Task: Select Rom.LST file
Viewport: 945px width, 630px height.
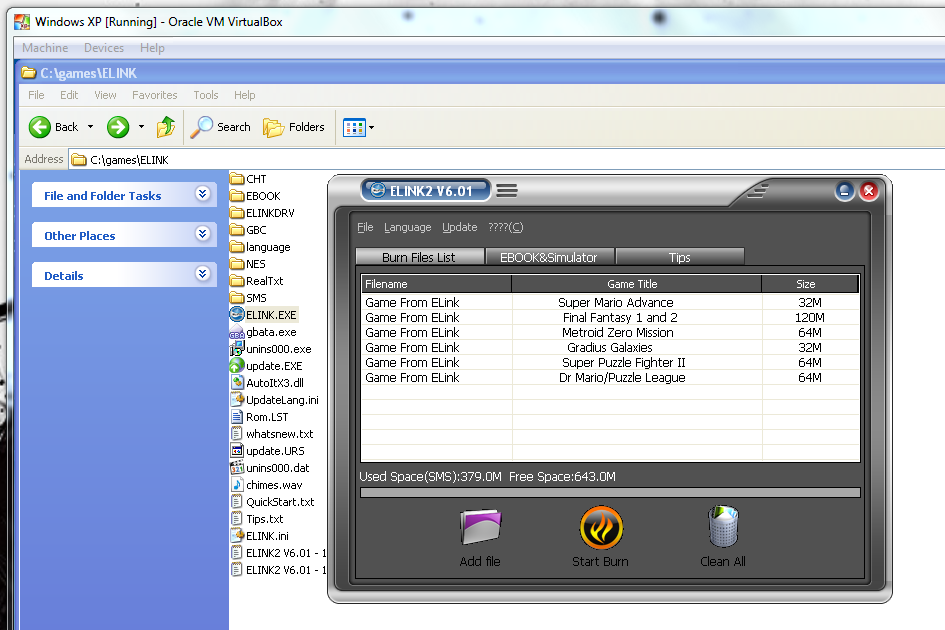Action: point(260,417)
